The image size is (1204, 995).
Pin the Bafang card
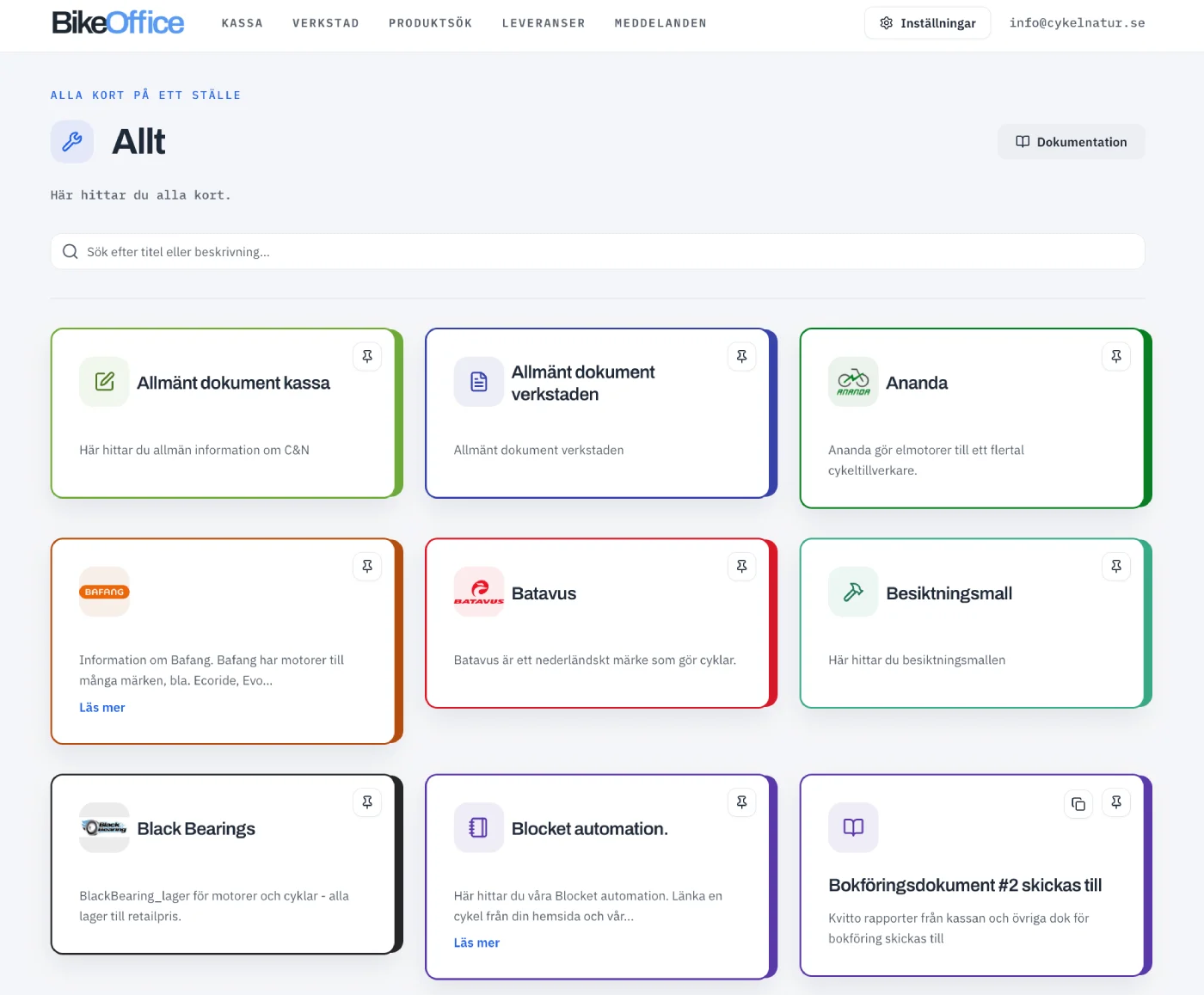click(x=367, y=566)
